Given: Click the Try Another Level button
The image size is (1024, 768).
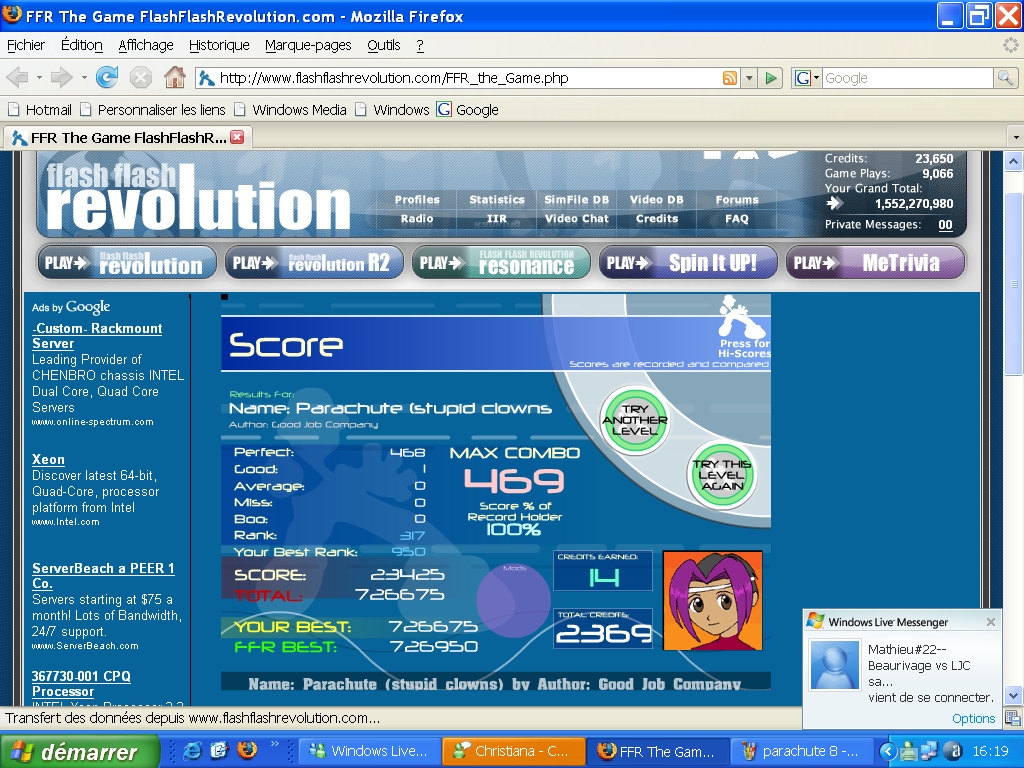Looking at the screenshot, I should click(635, 420).
